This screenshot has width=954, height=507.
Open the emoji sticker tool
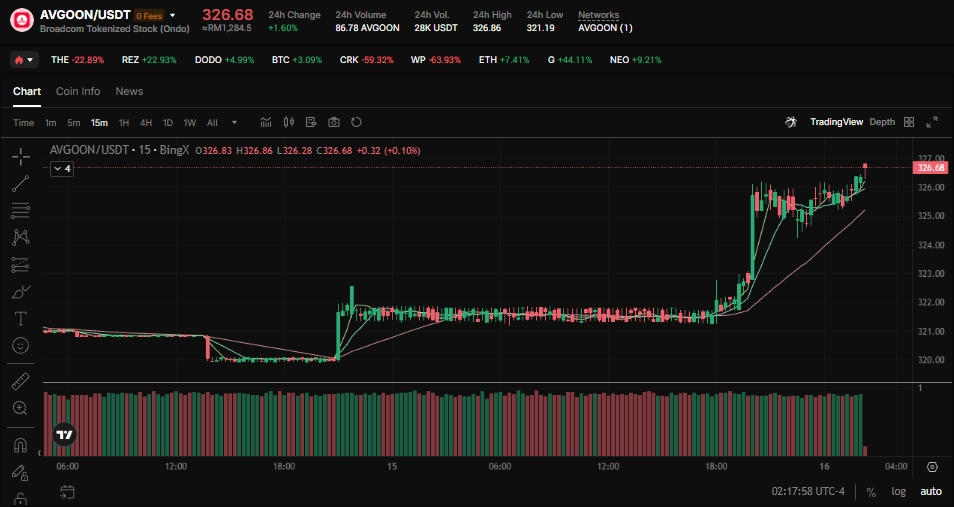click(x=20, y=346)
